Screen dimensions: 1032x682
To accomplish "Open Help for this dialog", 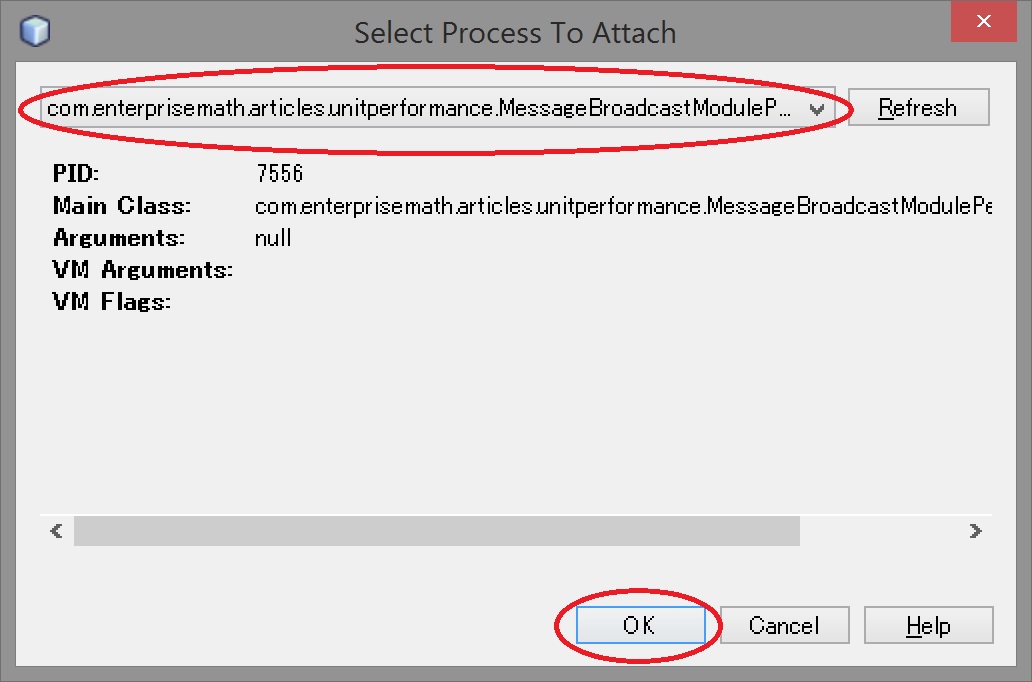I will (928, 626).
